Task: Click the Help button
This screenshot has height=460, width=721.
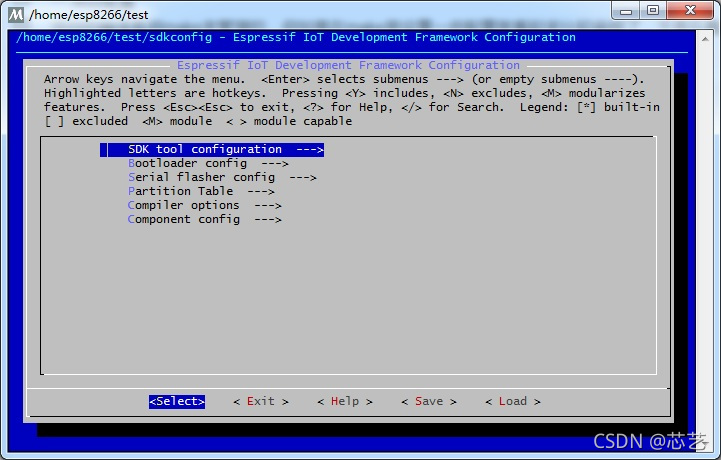Action: 345,402
